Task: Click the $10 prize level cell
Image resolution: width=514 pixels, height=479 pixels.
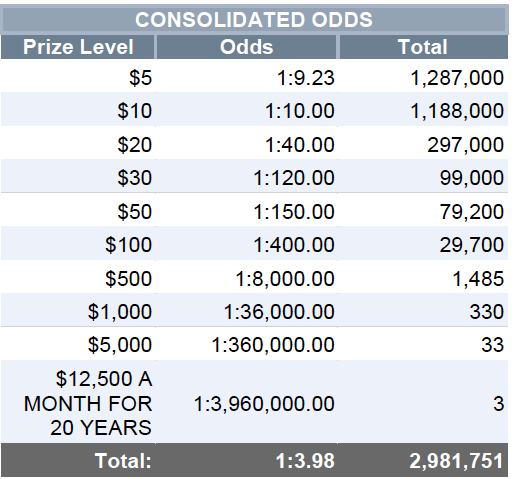Action: [x=78, y=110]
